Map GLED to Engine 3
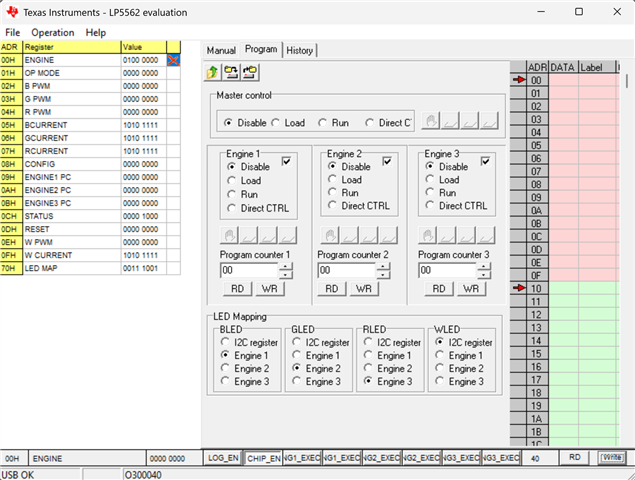Screen dimensions: 635x480 [x=319, y=382]
